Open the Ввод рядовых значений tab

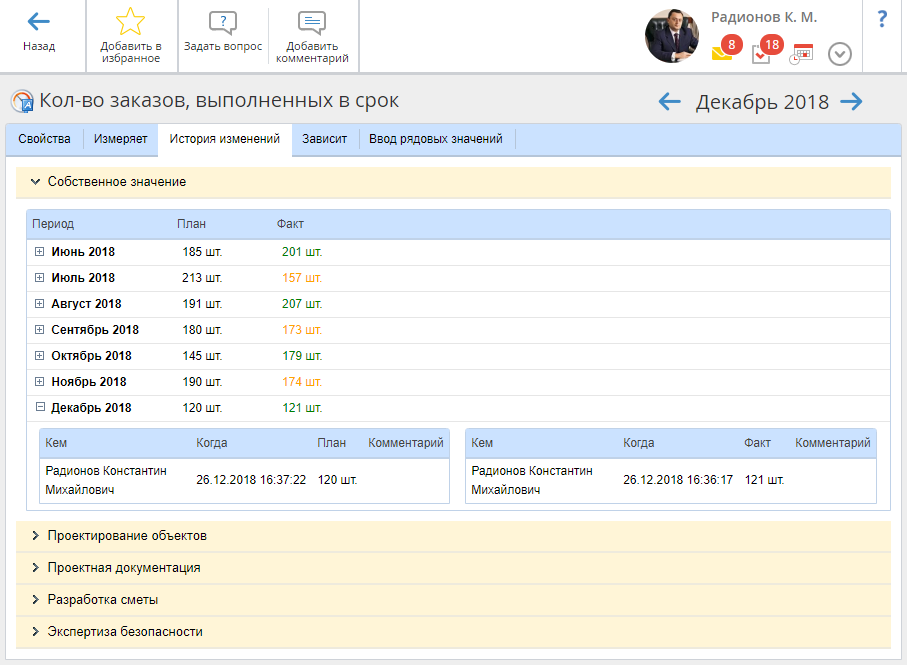coord(435,139)
